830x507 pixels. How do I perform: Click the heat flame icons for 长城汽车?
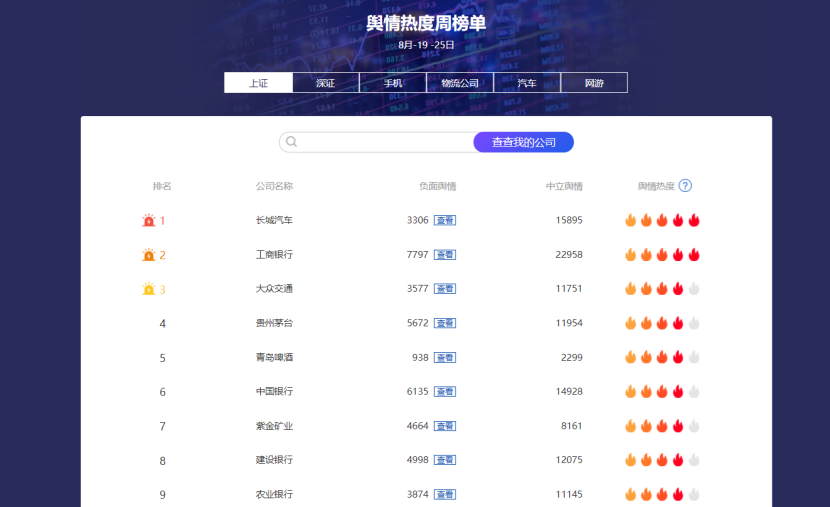662,220
